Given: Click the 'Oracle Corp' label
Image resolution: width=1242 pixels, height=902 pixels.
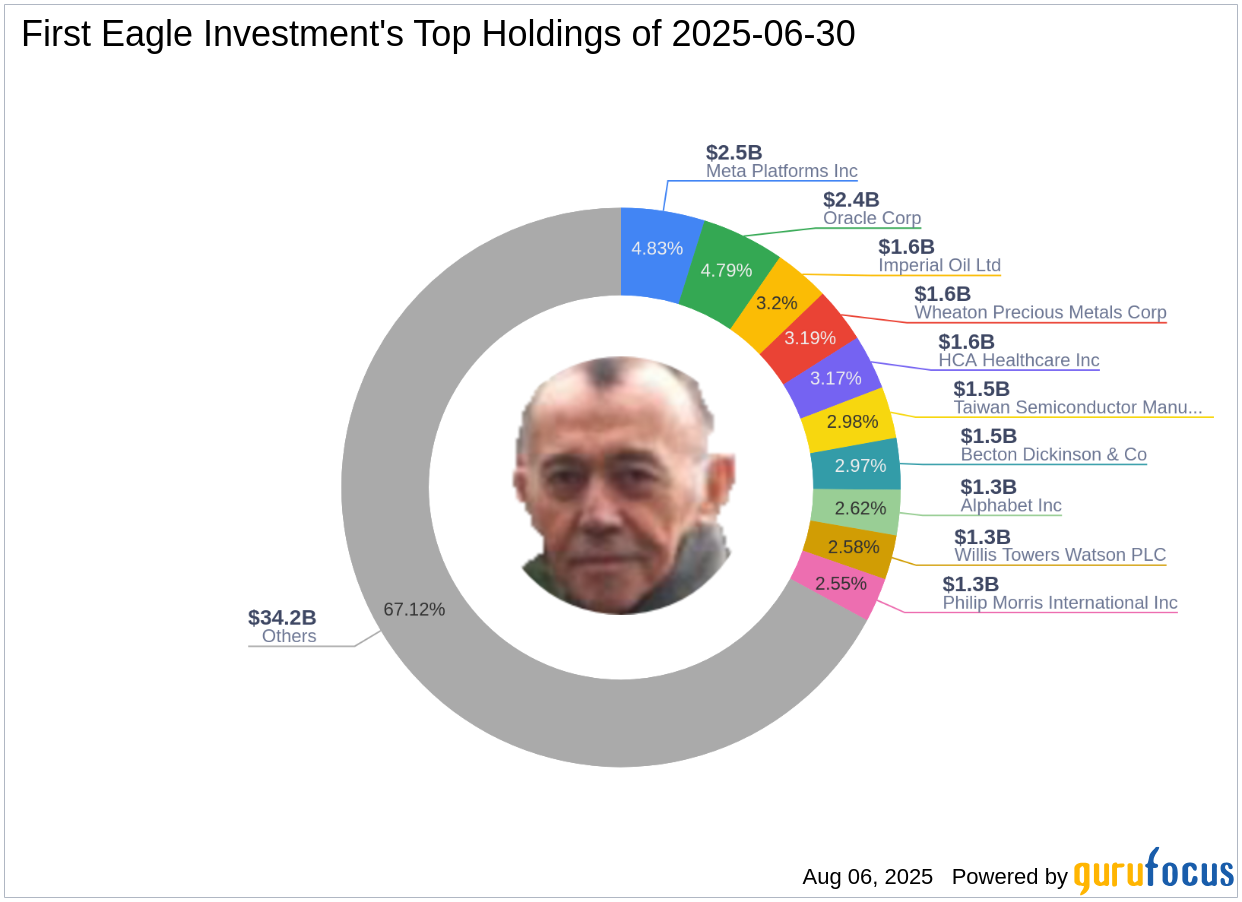Looking at the screenshot, I should pyautogui.click(x=872, y=218).
